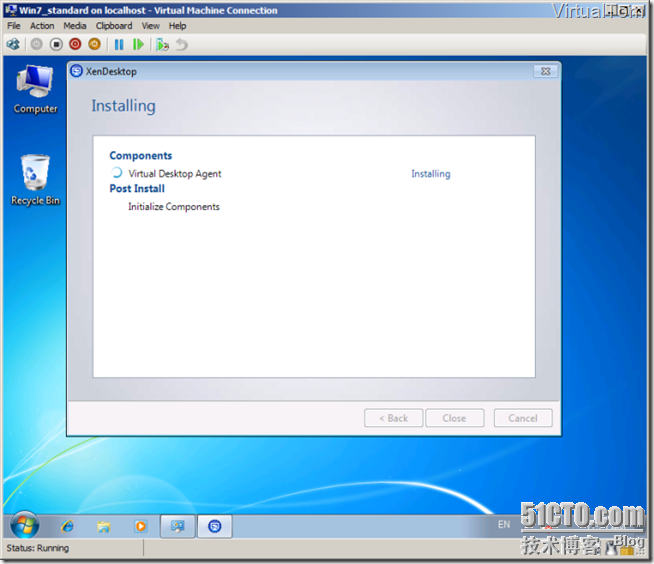654x564 pixels.
Task: Save the VM state with orange icon
Action: click(95, 44)
